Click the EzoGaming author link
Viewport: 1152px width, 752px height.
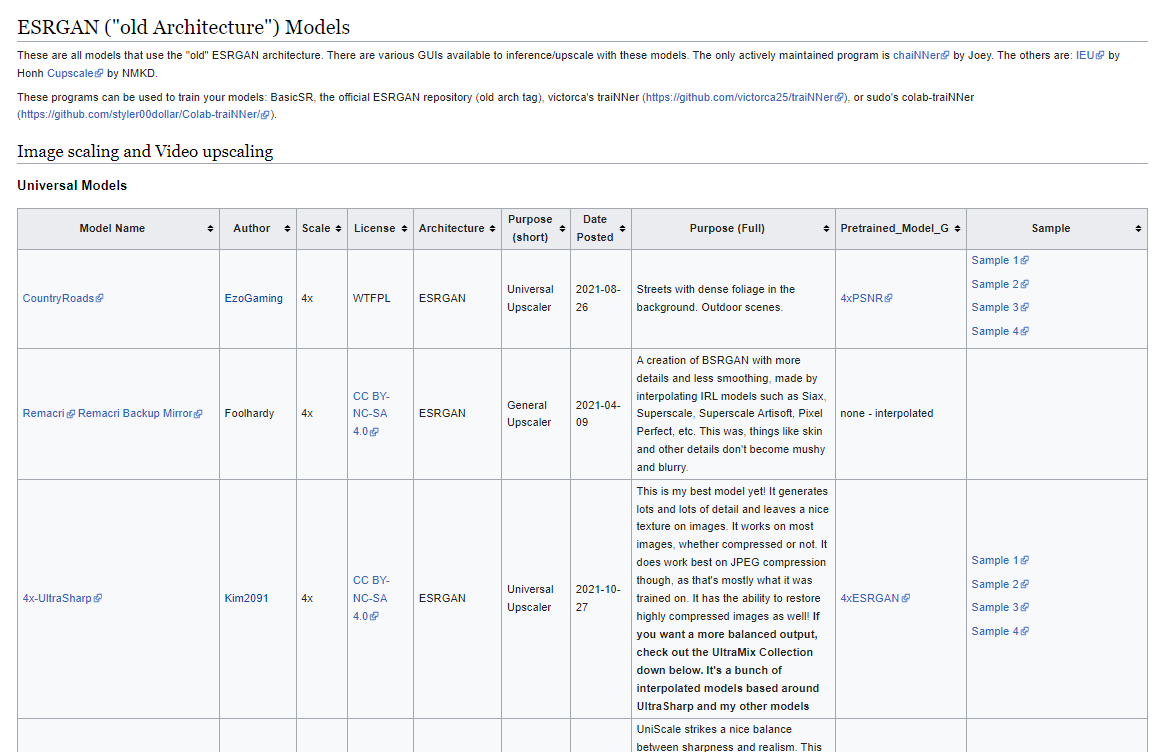[253, 298]
